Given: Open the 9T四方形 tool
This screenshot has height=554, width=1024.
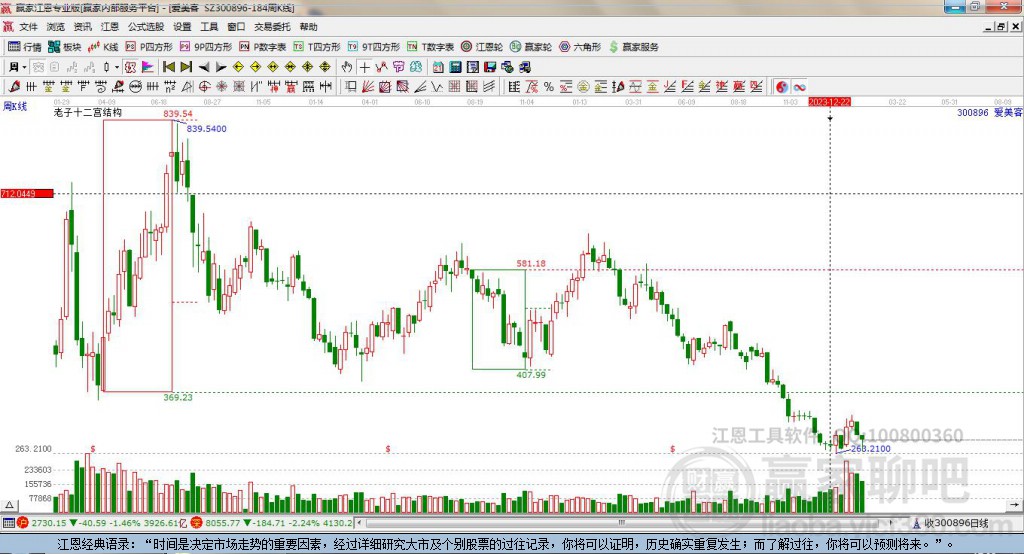Looking at the screenshot, I should [x=374, y=47].
